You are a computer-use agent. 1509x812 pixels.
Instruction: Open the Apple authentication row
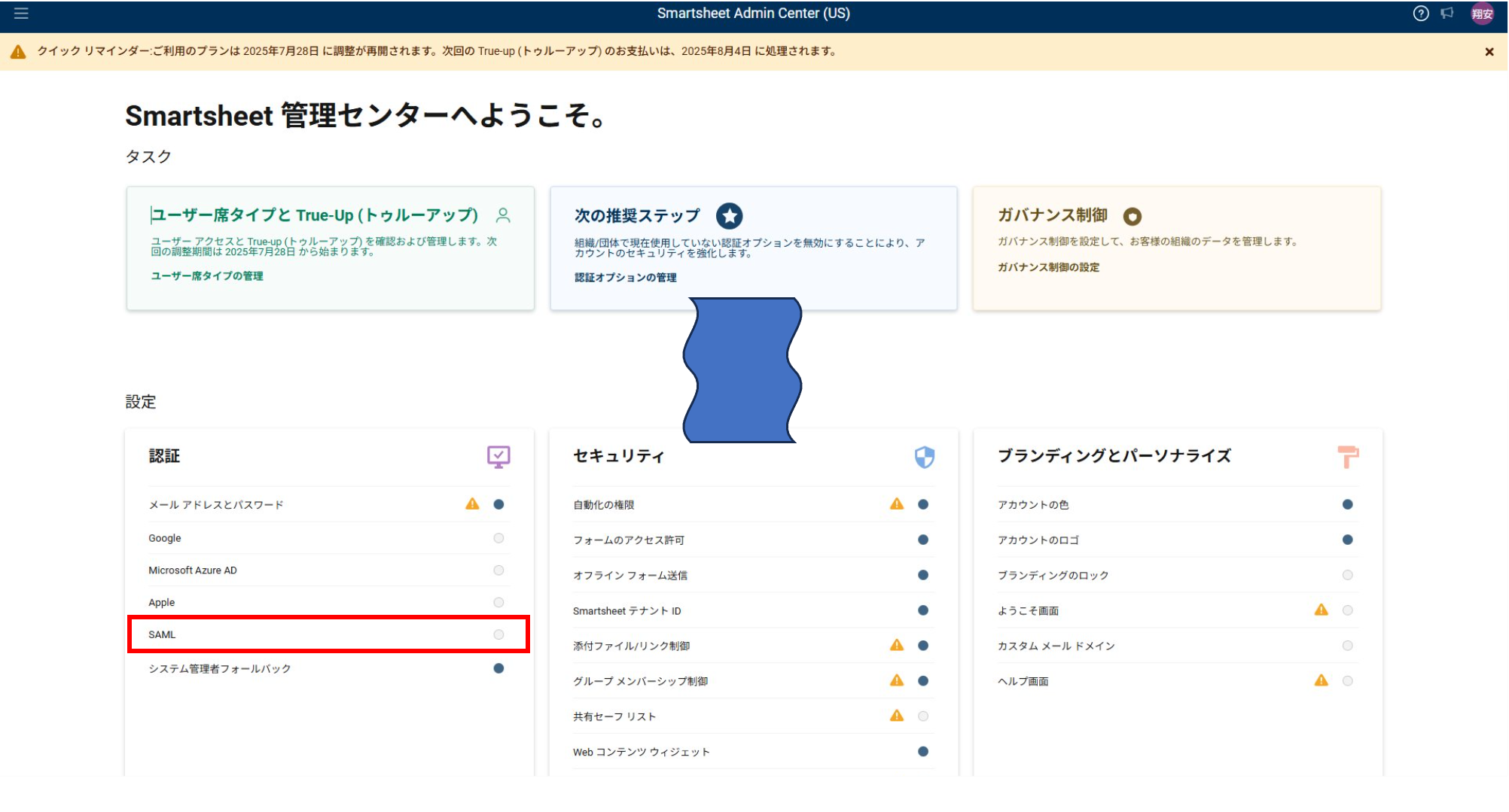[x=328, y=602]
